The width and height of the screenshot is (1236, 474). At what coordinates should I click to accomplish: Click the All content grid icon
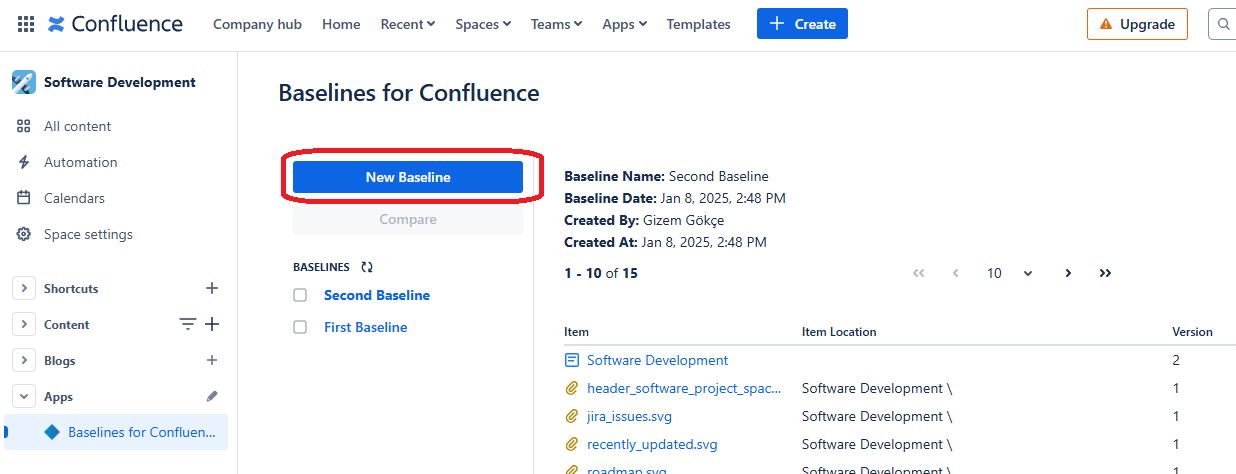(x=24, y=126)
